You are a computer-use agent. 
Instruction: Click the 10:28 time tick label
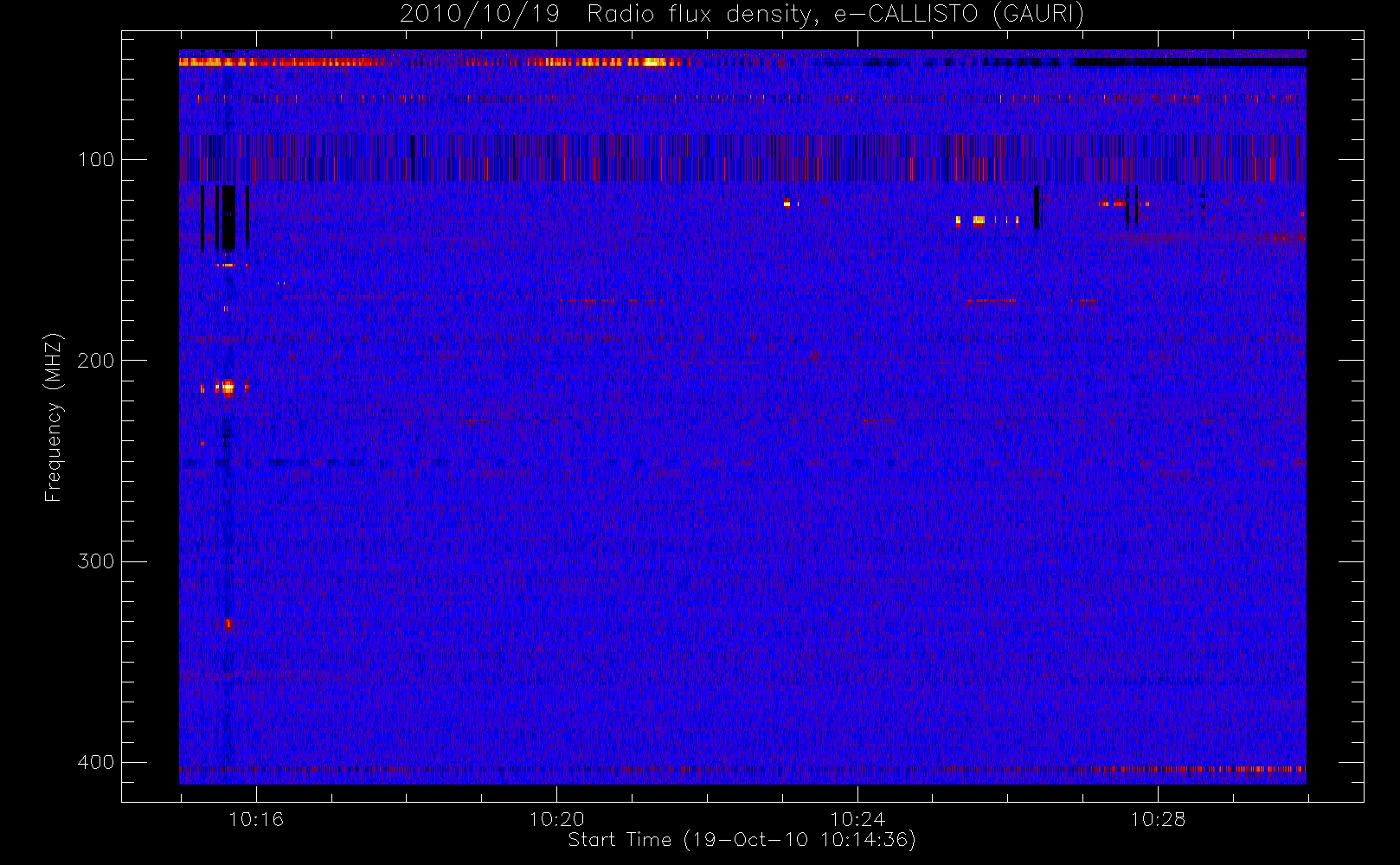[x=1158, y=819]
